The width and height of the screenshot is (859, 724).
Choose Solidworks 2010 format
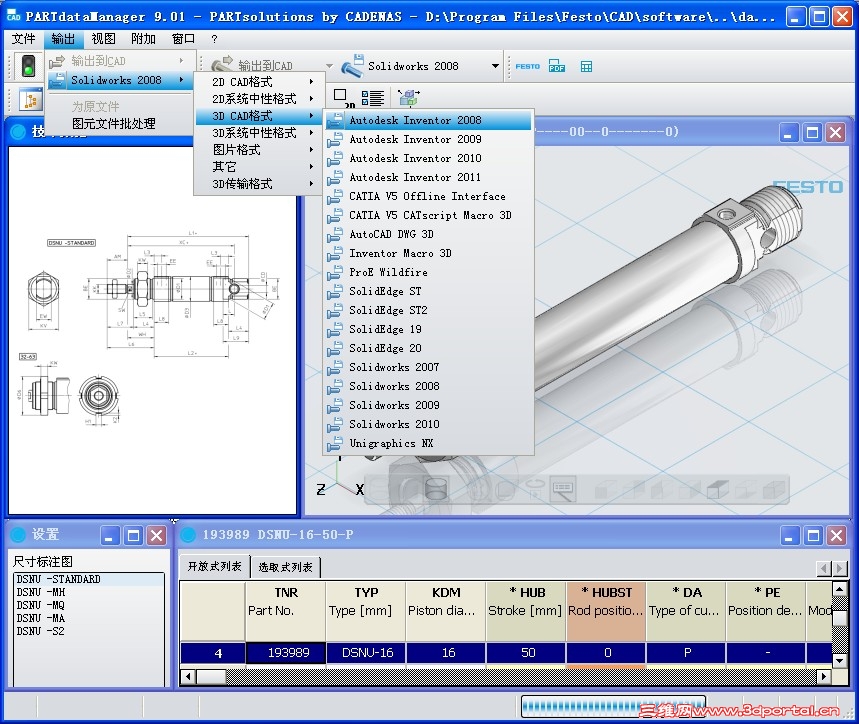click(428, 424)
